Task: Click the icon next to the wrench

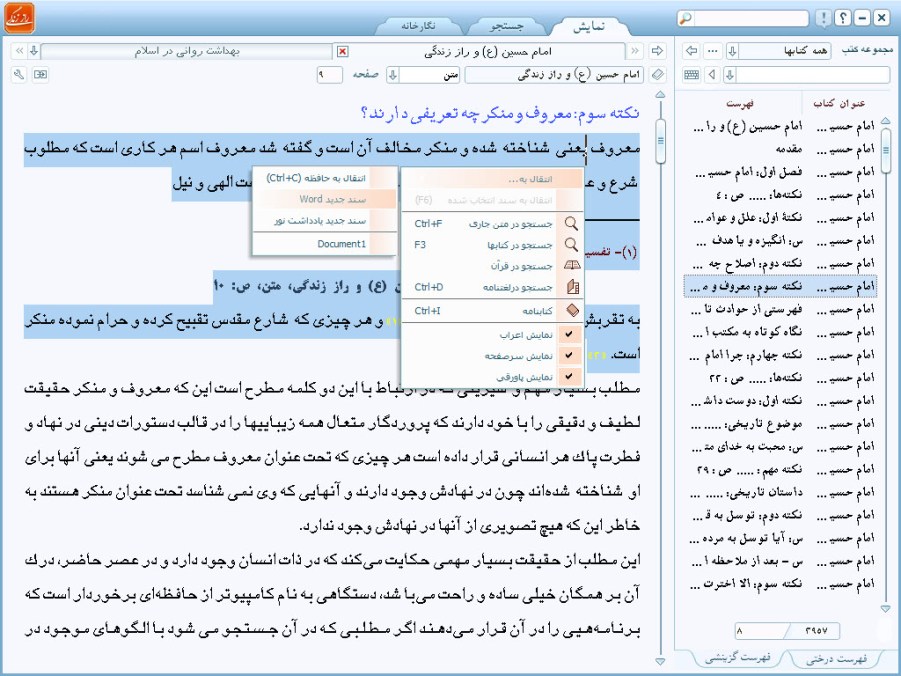Action: coord(40,75)
